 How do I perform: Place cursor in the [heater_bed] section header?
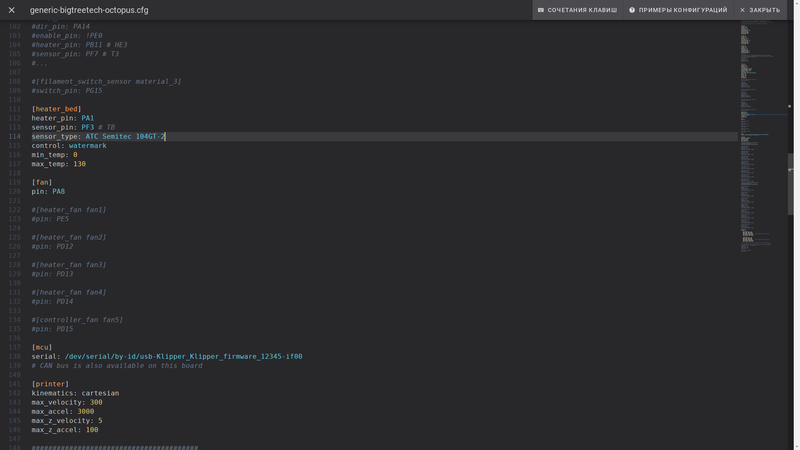[56, 109]
